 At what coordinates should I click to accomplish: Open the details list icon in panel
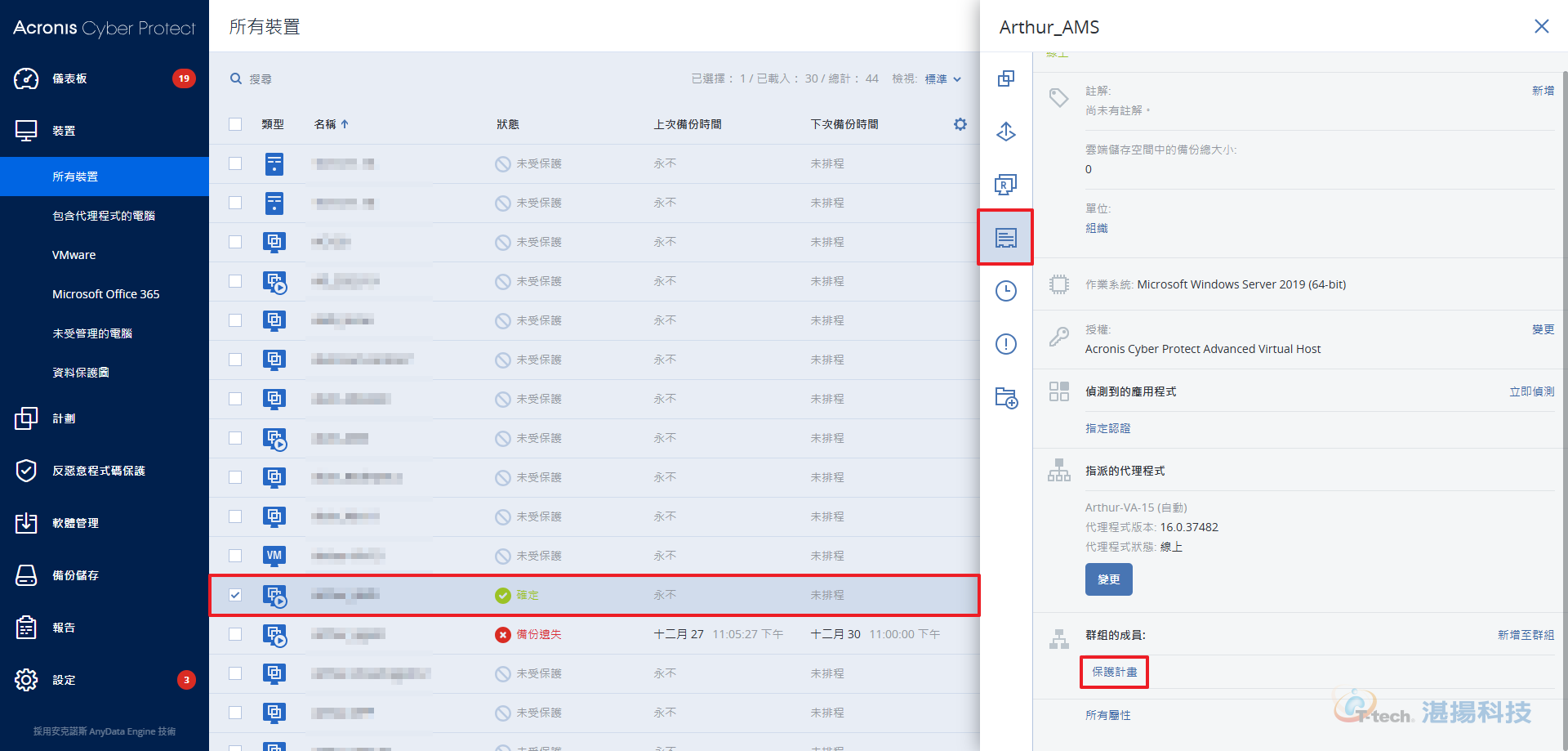pos(1006,238)
